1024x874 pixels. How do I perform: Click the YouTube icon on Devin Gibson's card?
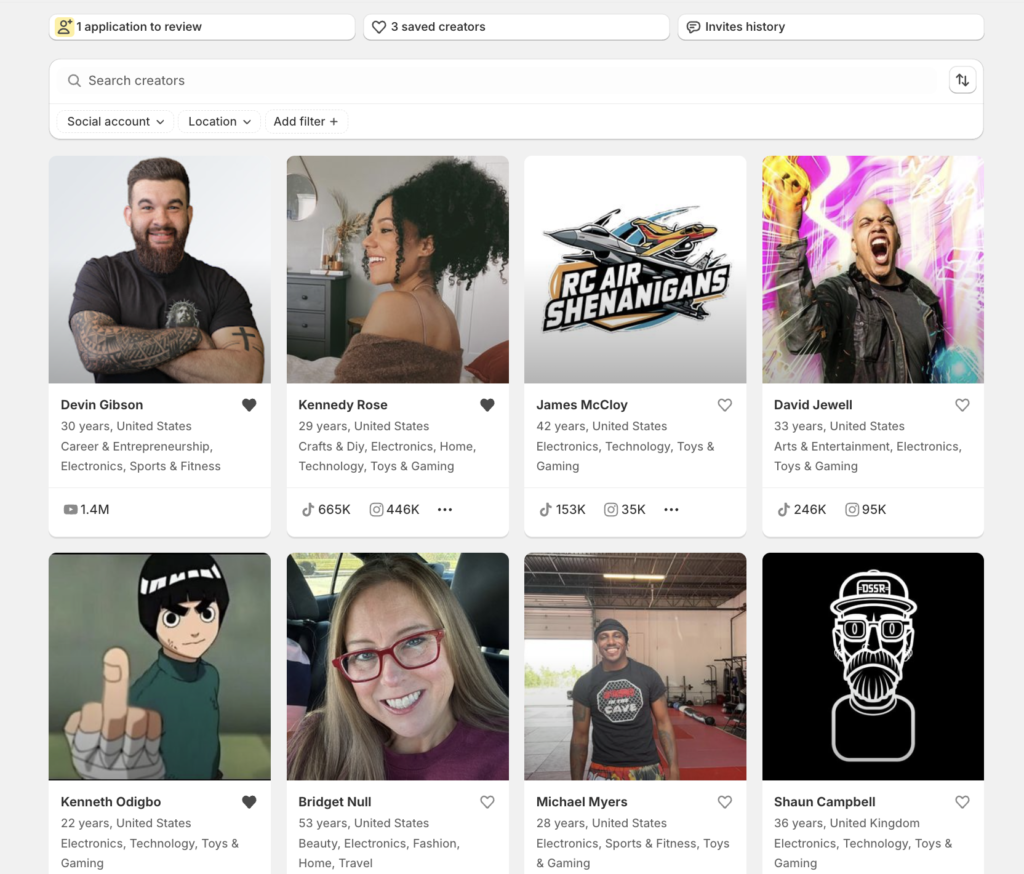70,510
